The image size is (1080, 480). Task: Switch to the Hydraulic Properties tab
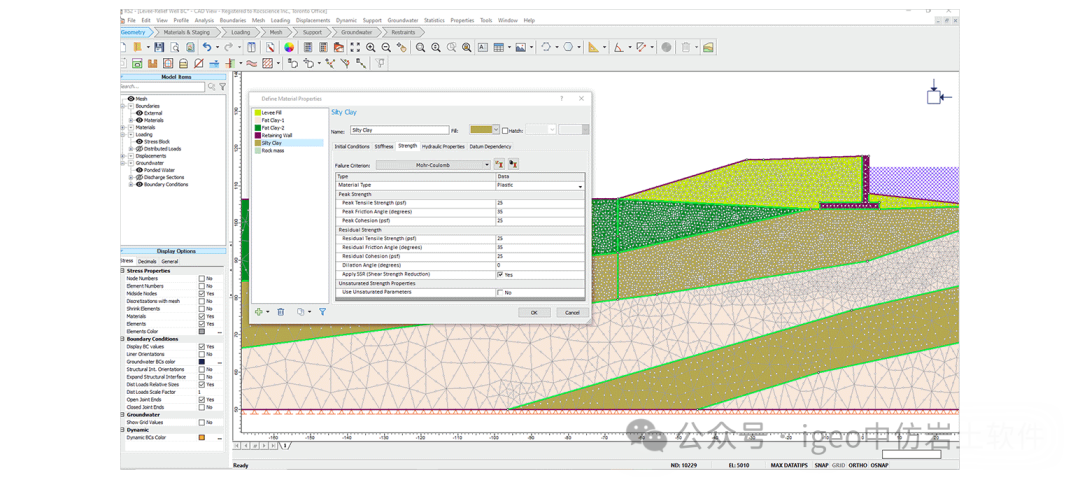(442, 146)
